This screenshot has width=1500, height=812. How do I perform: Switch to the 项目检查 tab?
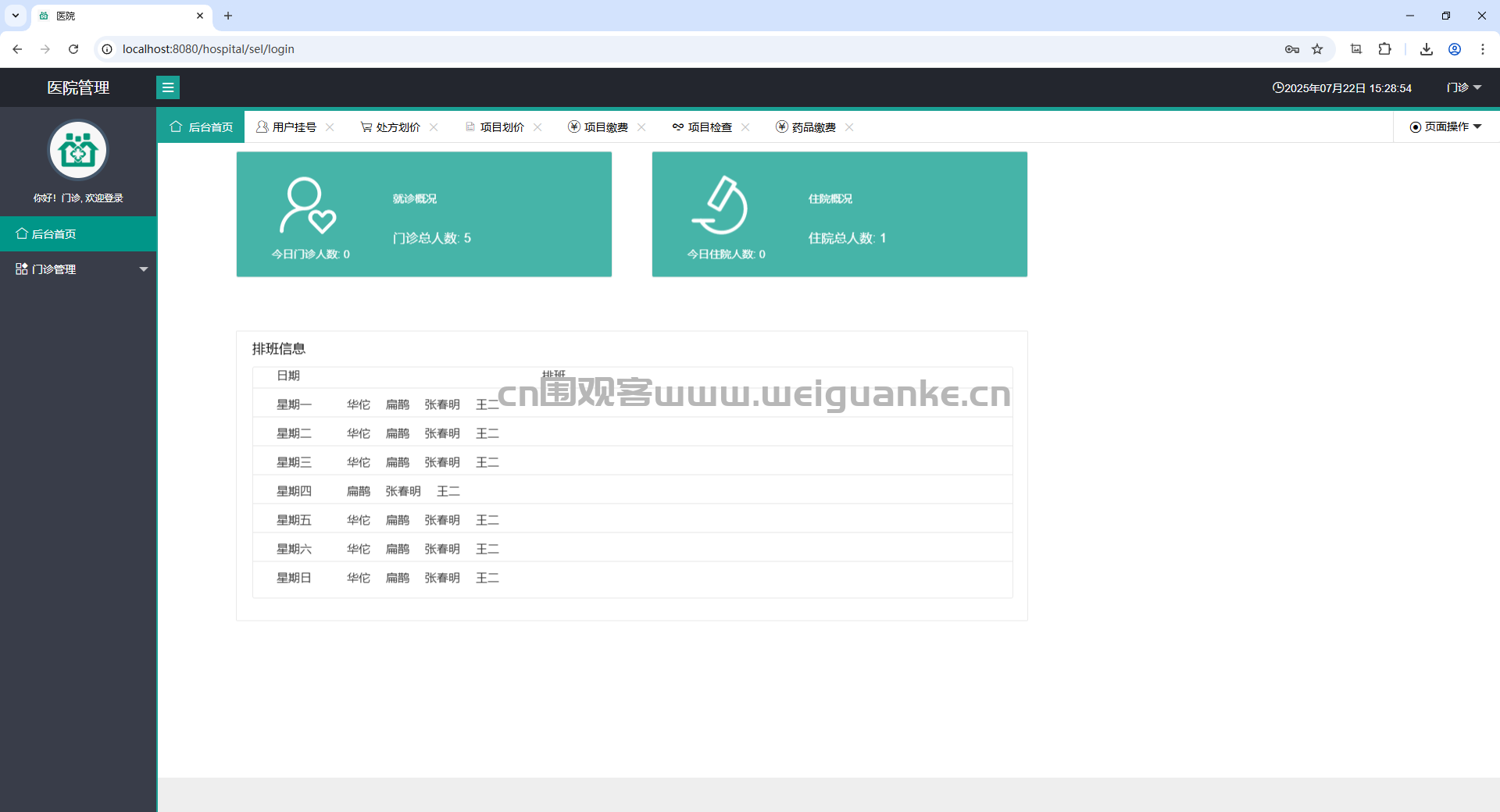pos(710,127)
